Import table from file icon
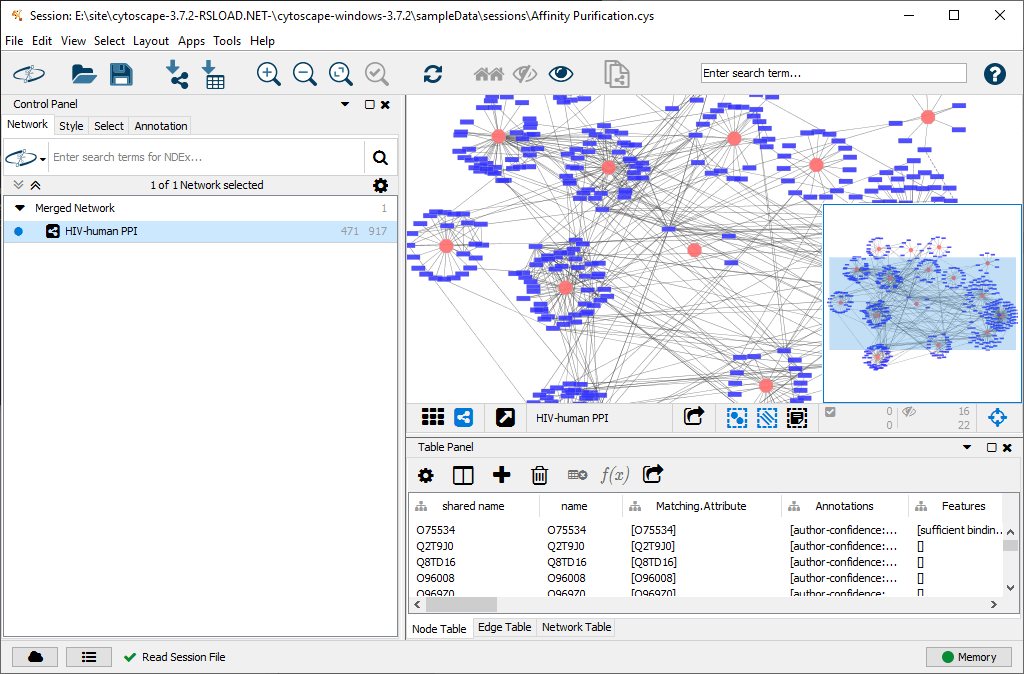This screenshot has height=674, width=1024. [x=213, y=74]
